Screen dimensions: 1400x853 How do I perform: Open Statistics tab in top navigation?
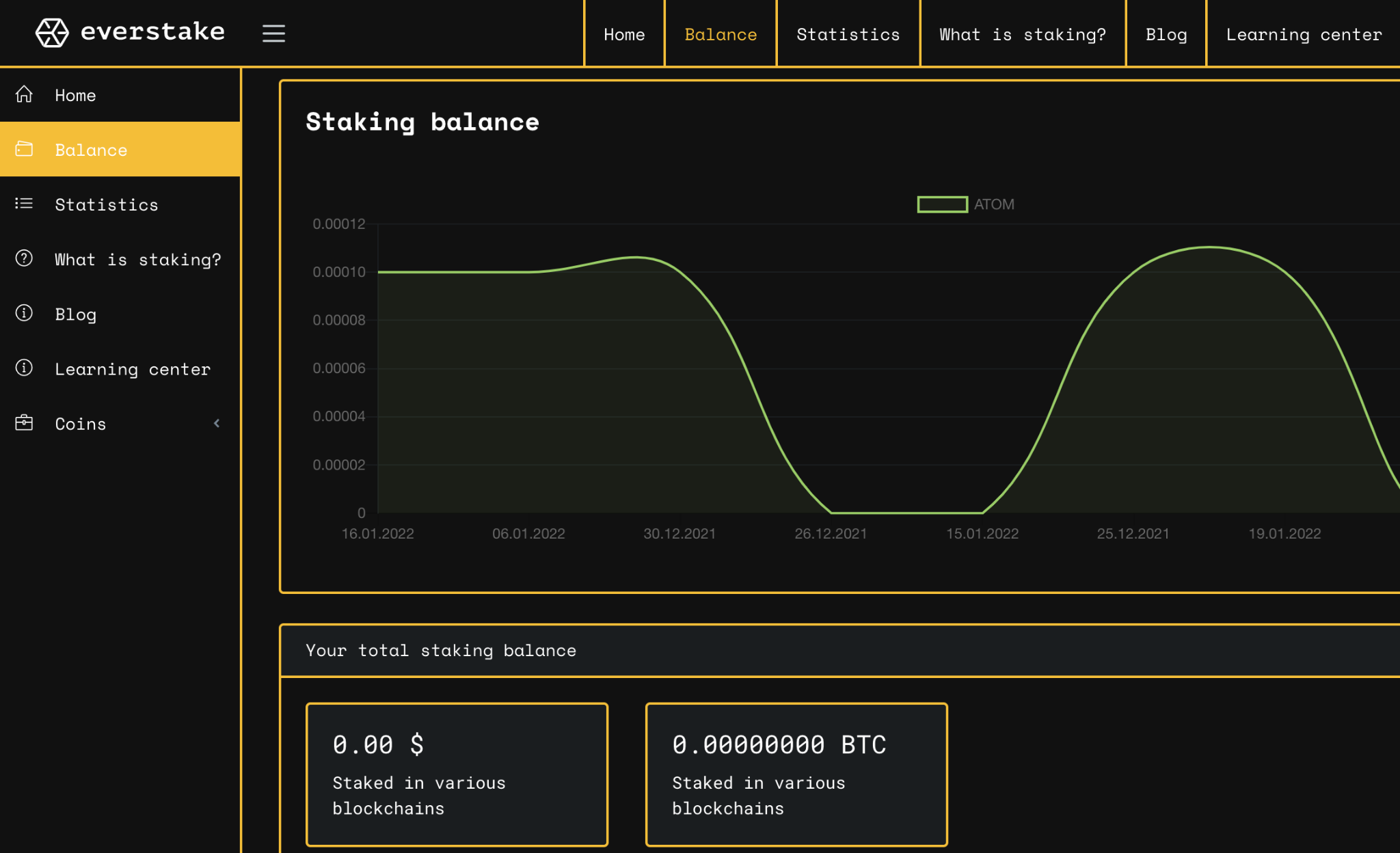(848, 34)
